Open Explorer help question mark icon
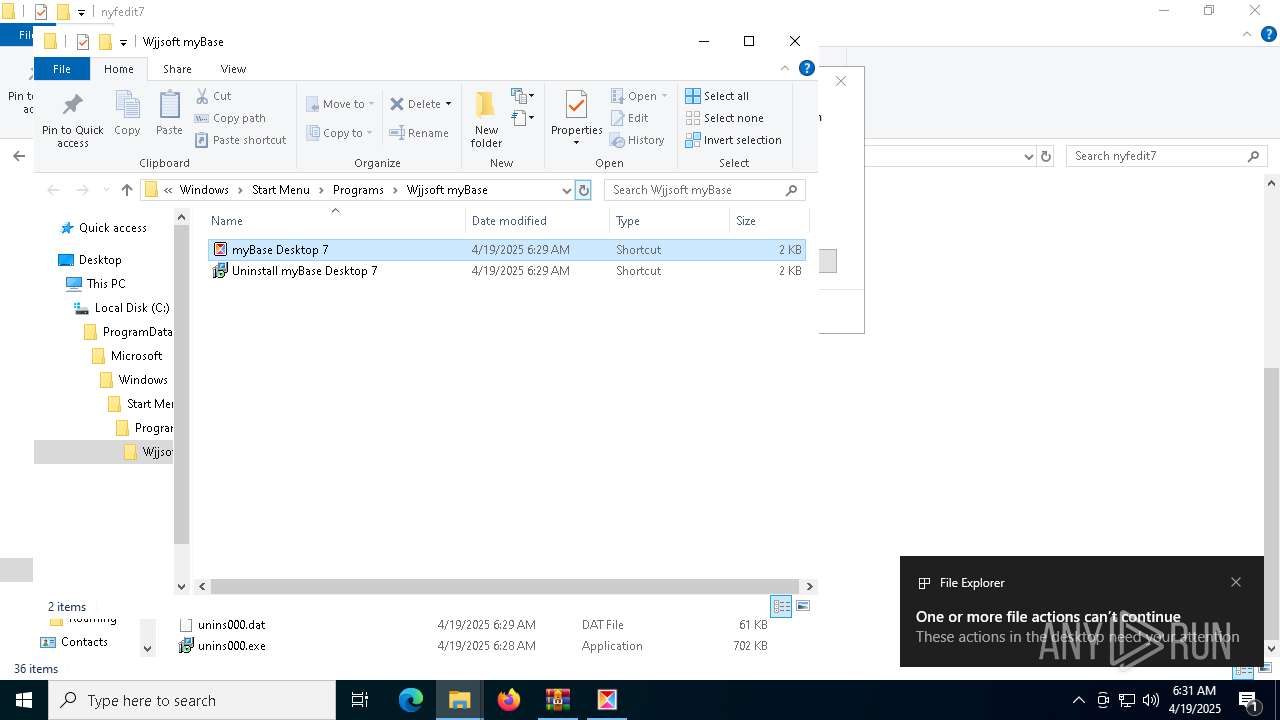This screenshot has height=720, width=1280. click(x=807, y=69)
